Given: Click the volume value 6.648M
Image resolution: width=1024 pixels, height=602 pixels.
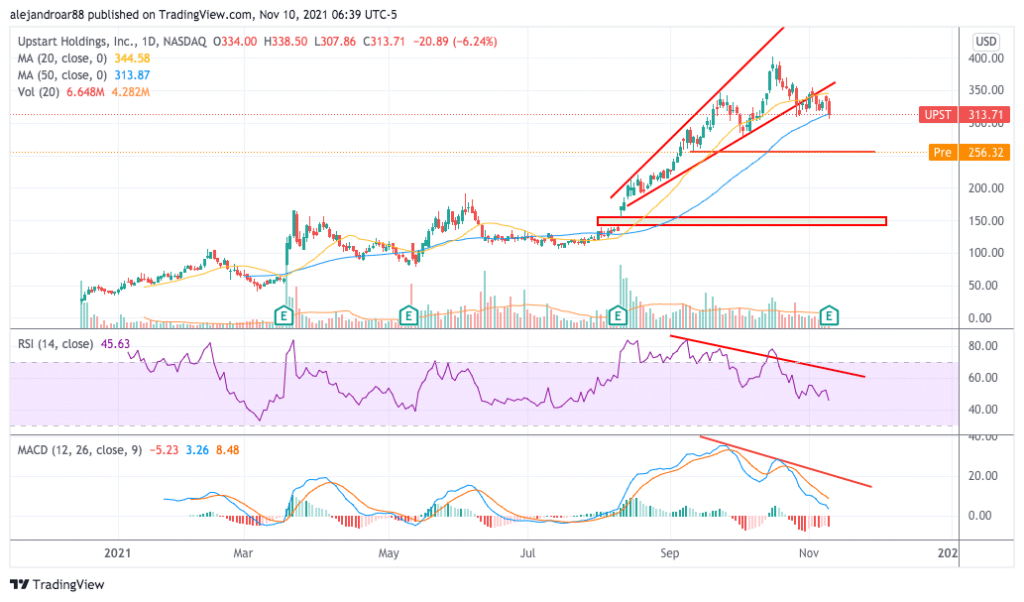Looking at the screenshot, I should click(84, 92).
